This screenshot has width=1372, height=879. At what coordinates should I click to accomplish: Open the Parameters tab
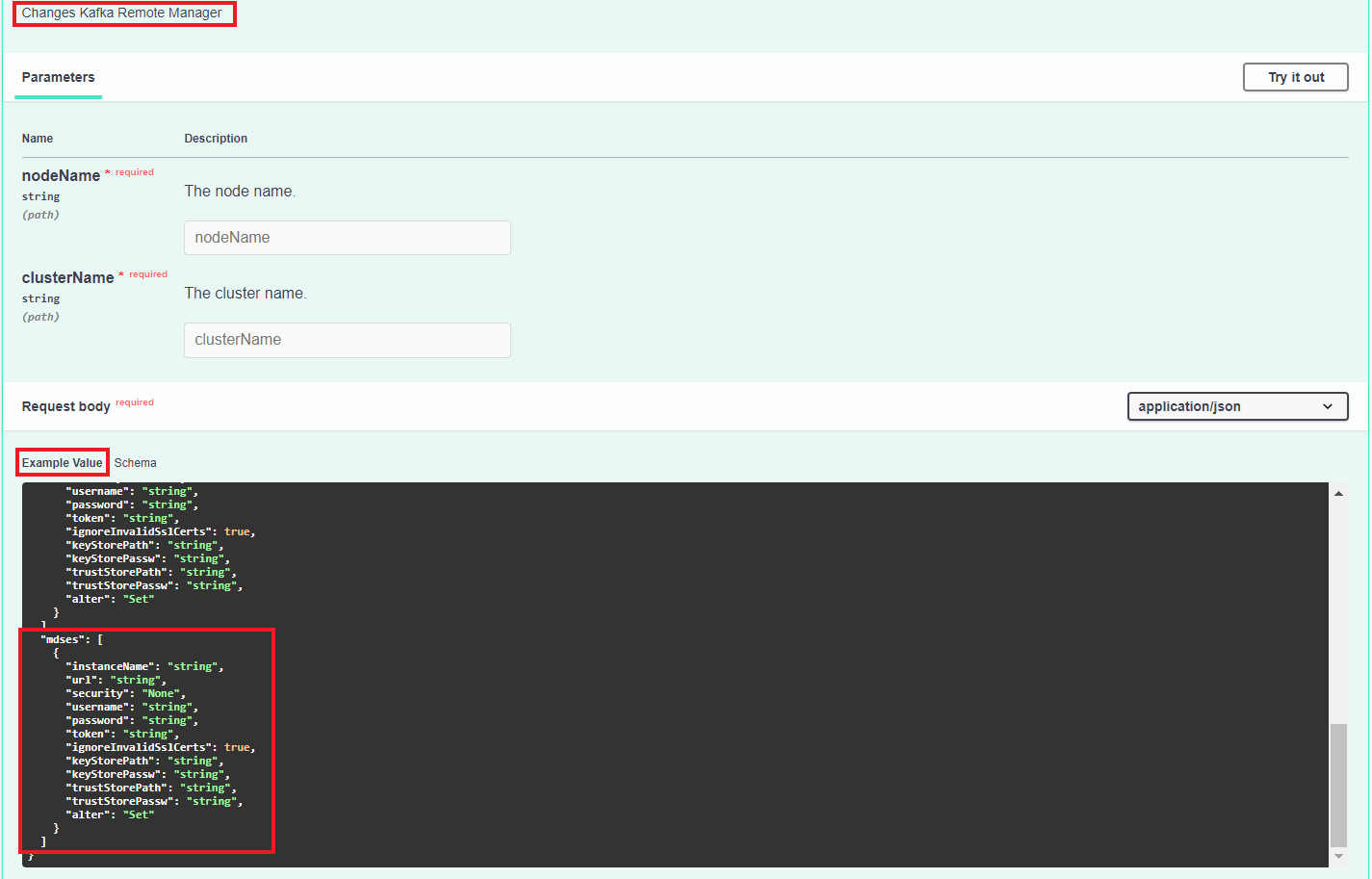click(x=58, y=77)
